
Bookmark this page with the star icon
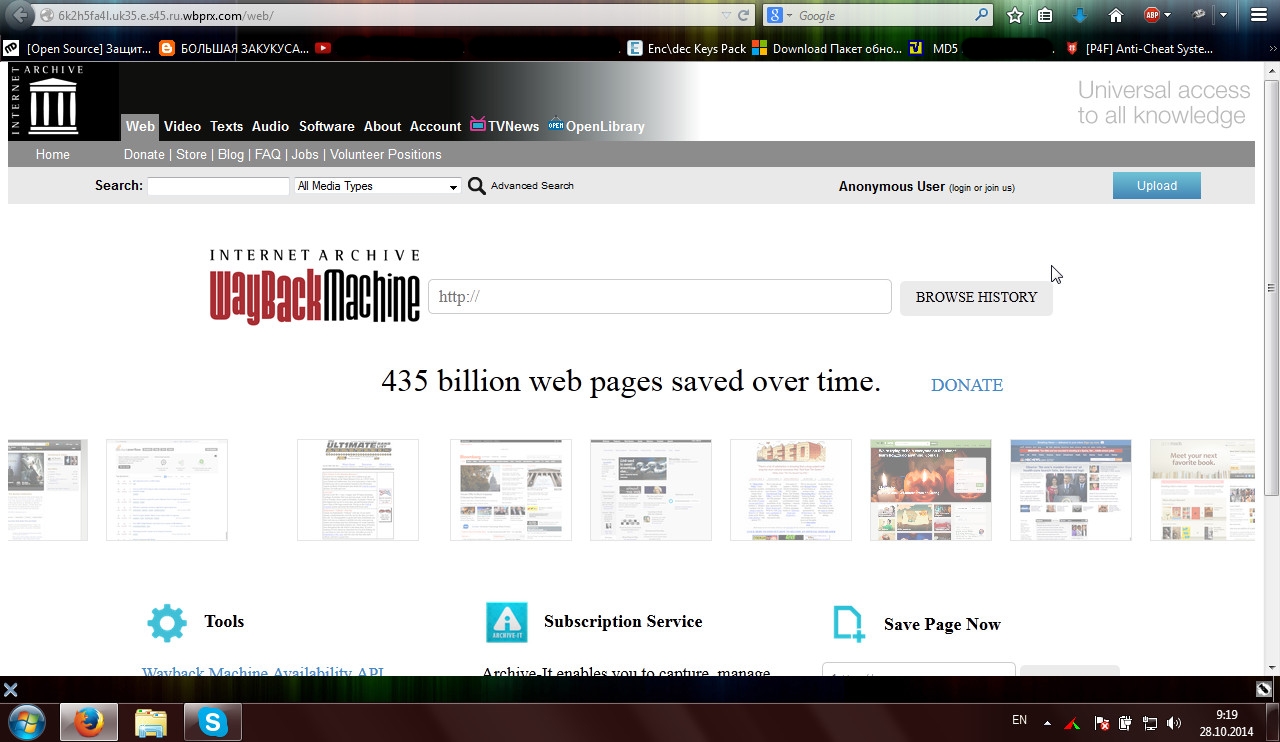[x=1015, y=15]
